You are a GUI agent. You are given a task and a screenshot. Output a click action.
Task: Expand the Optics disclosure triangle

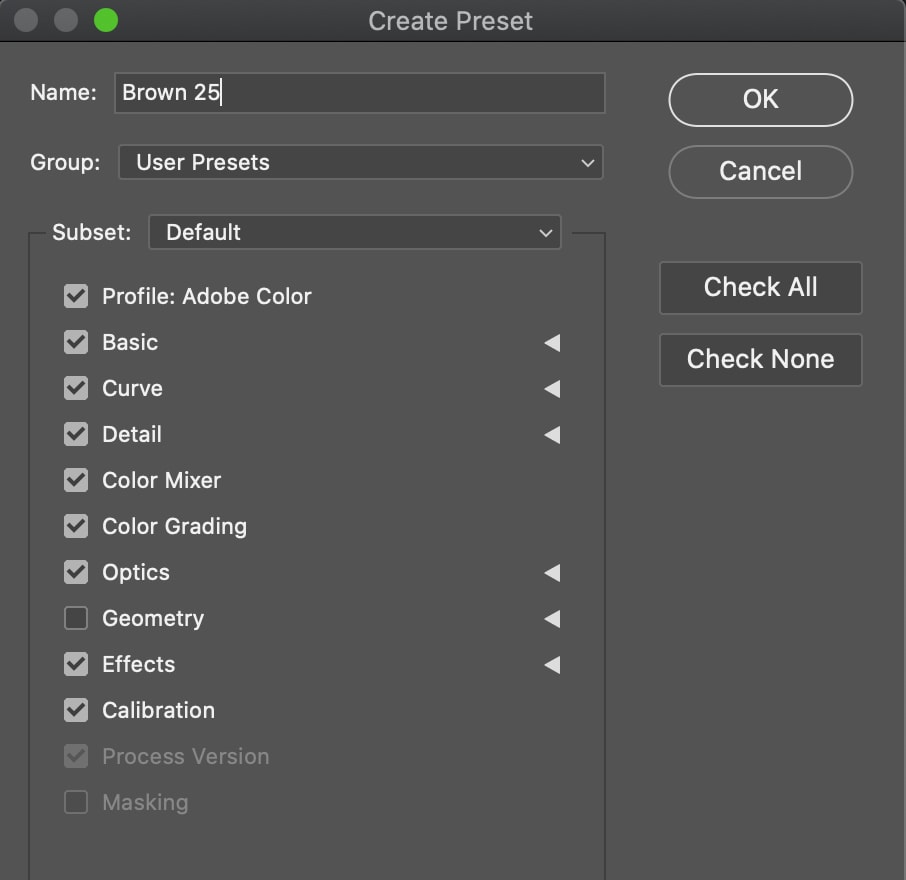(552, 573)
